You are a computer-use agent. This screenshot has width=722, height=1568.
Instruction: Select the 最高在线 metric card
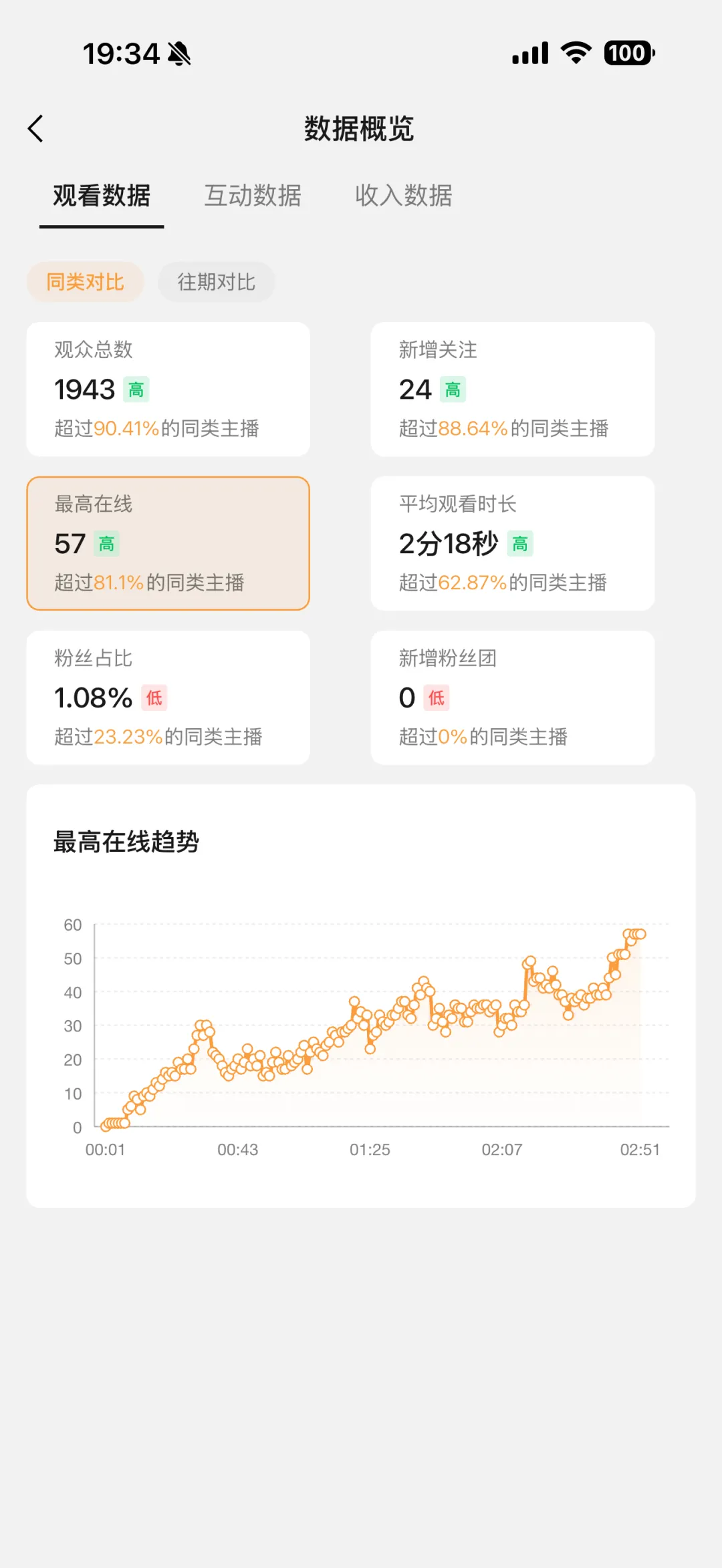tap(168, 543)
